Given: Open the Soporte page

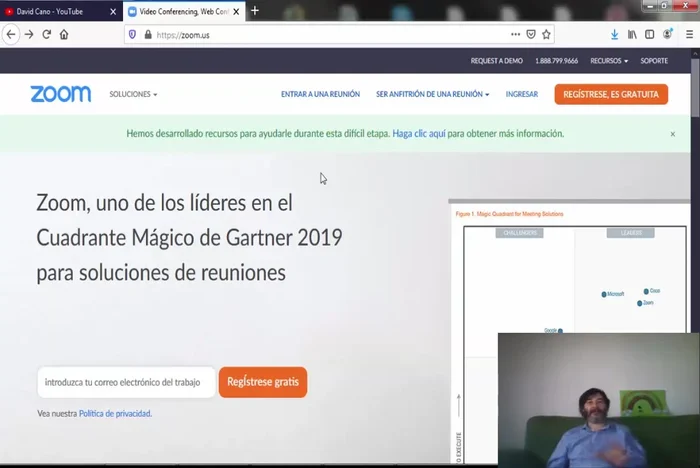Looking at the screenshot, I should pos(654,61).
